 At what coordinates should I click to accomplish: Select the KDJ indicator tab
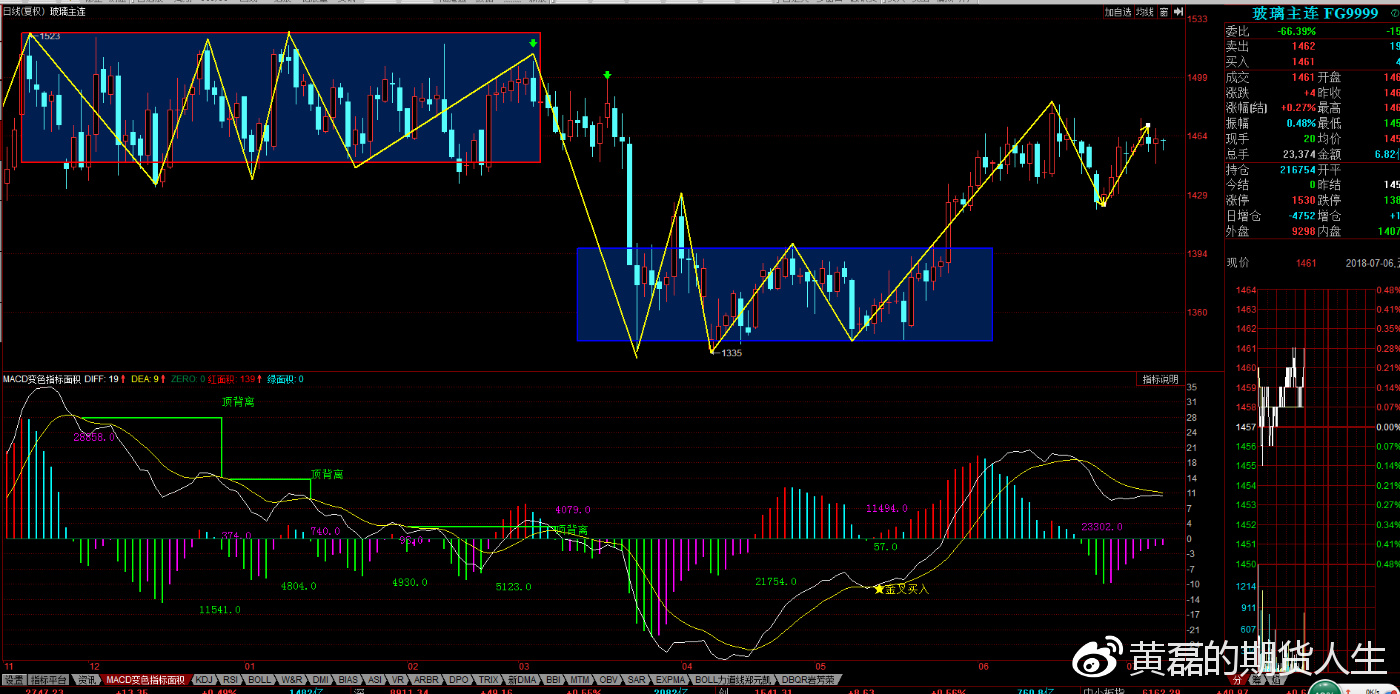[204, 679]
